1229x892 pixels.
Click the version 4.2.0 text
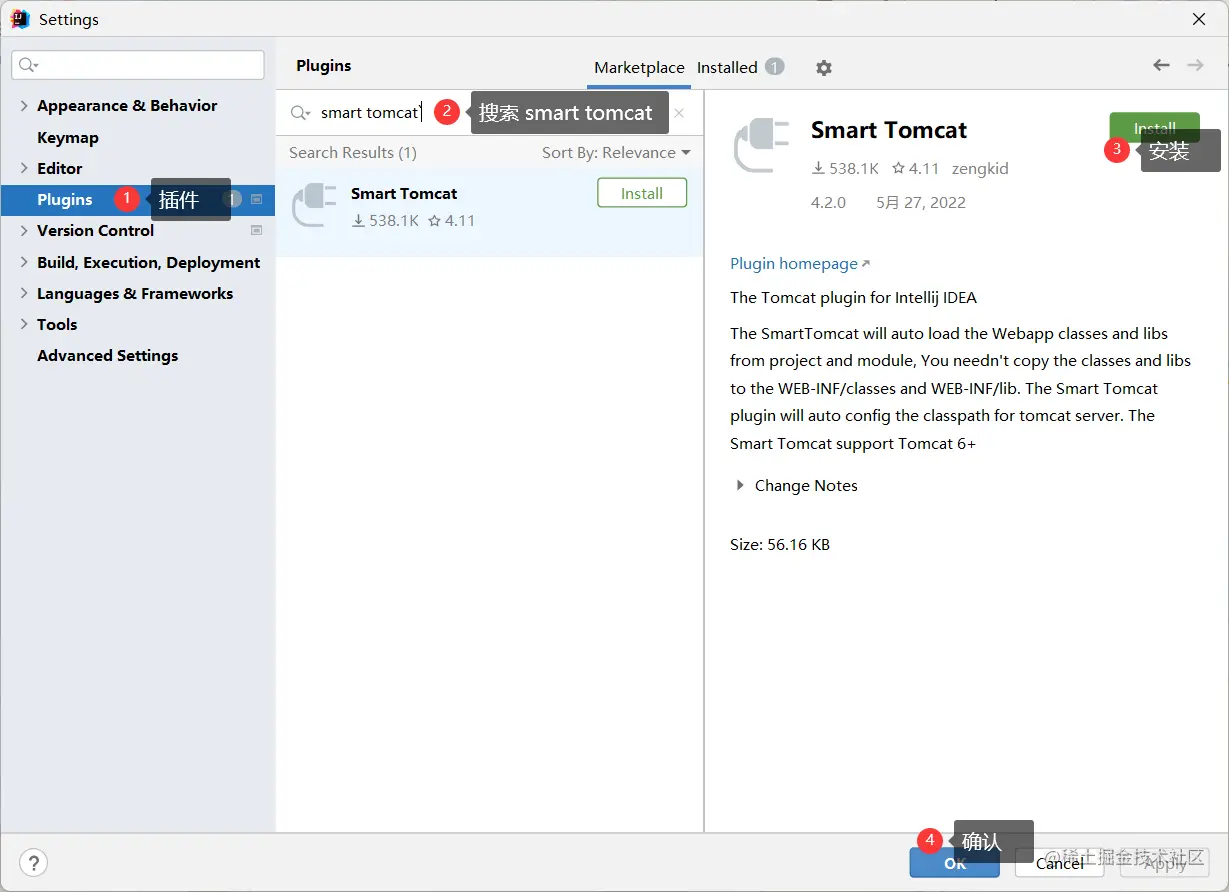coord(828,203)
